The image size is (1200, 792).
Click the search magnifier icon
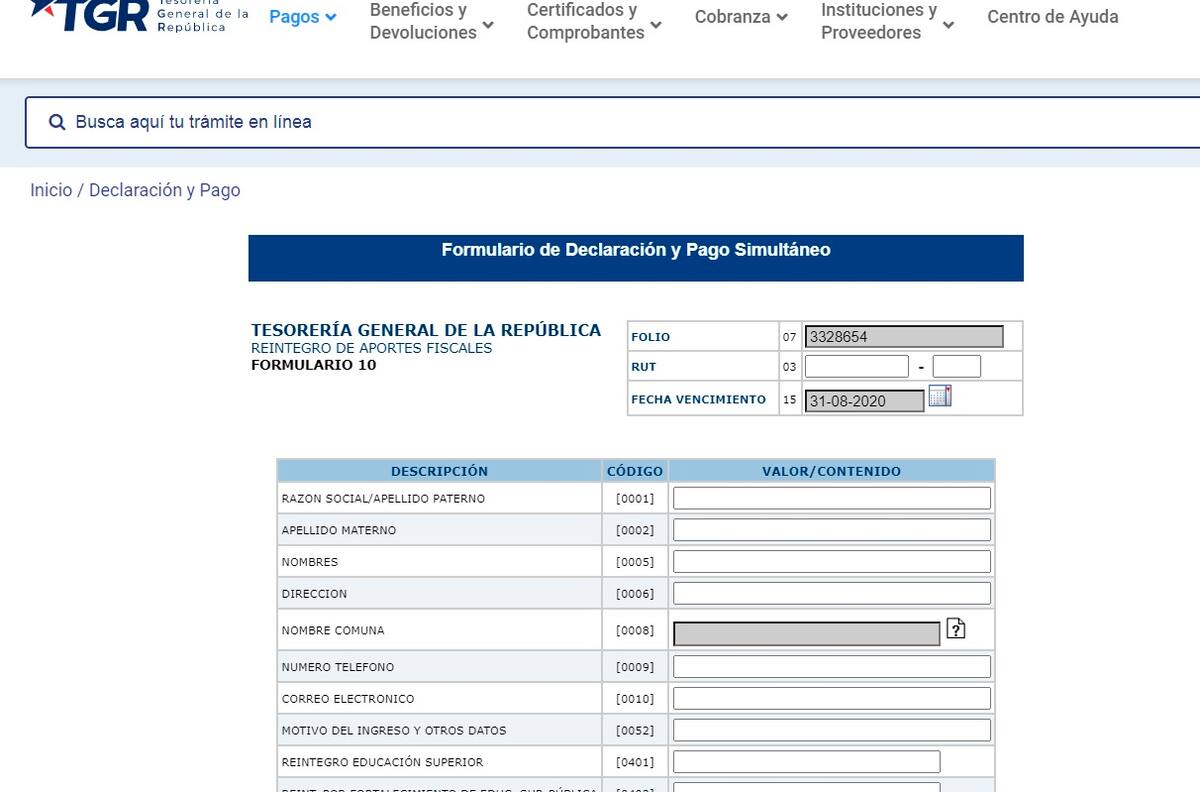tap(57, 122)
